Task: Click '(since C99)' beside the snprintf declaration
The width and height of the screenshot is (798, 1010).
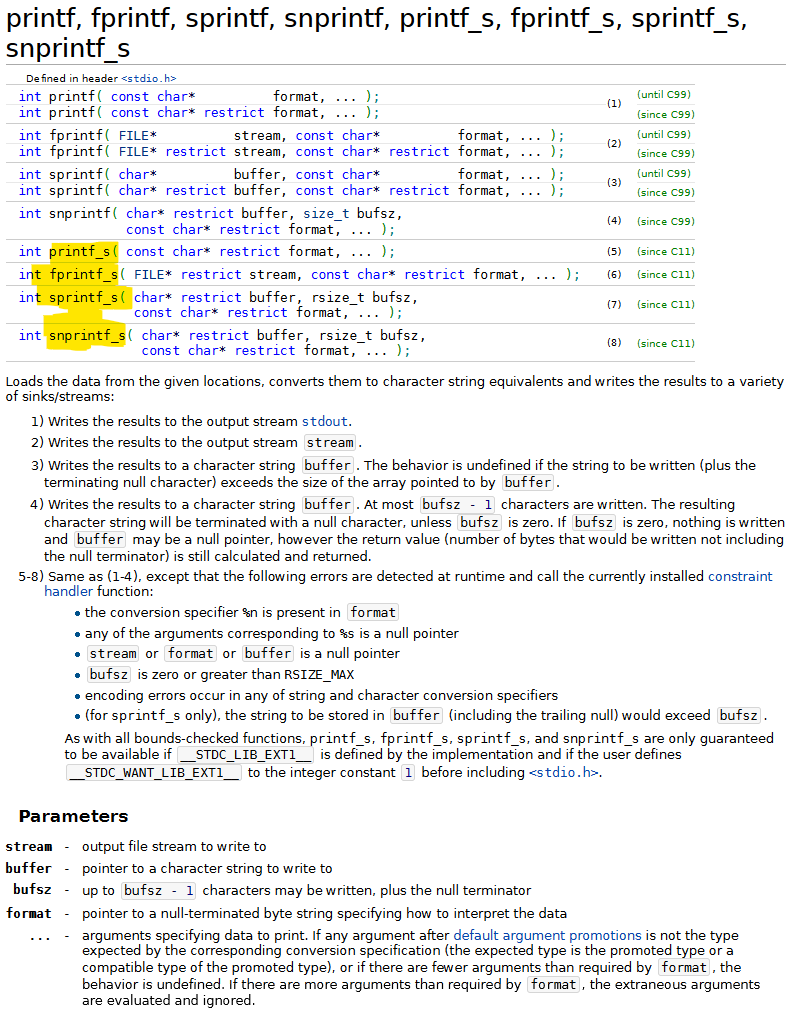Action: click(x=665, y=221)
